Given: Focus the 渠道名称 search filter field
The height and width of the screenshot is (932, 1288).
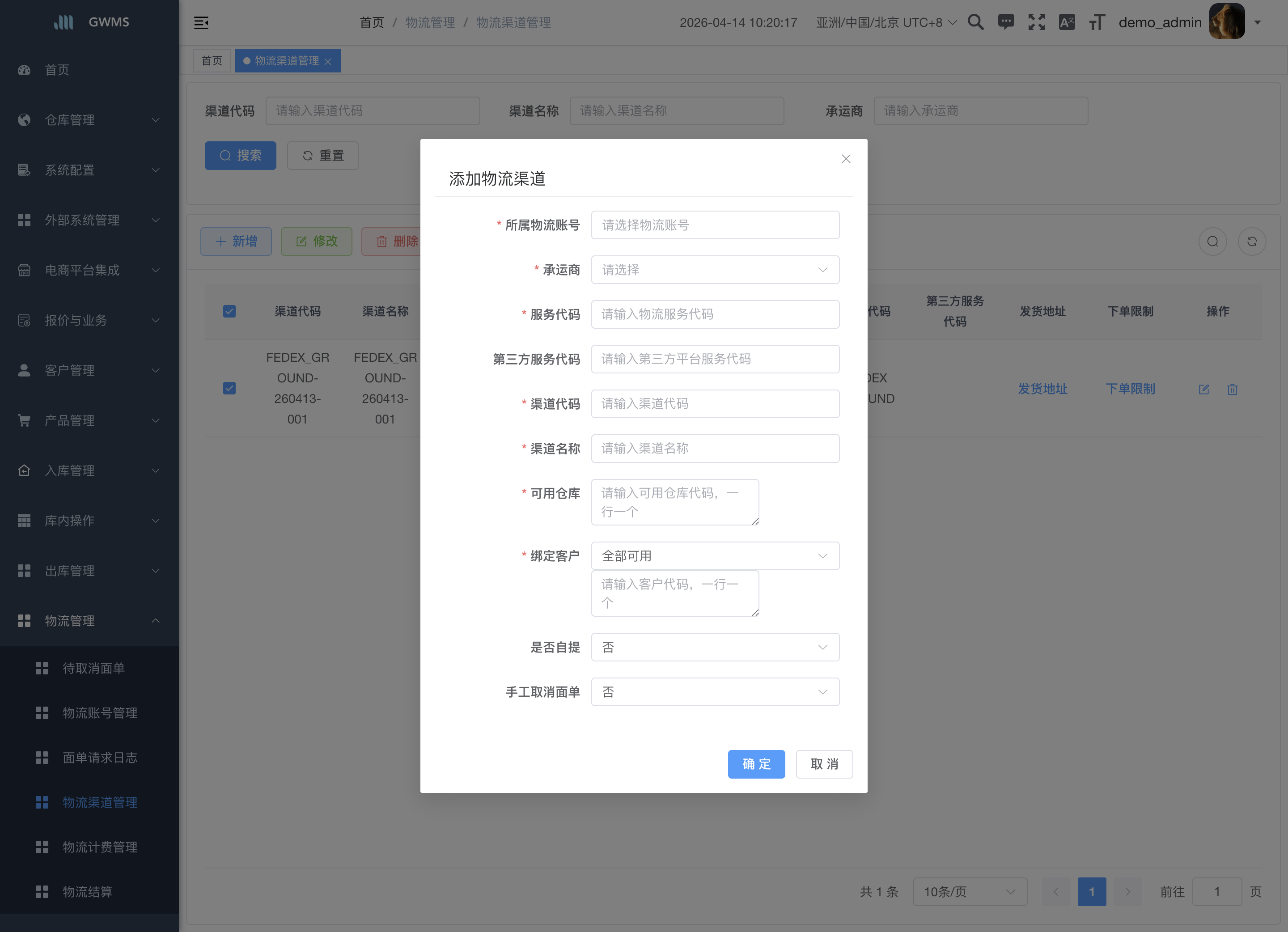Looking at the screenshot, I should tap(676, 111).
